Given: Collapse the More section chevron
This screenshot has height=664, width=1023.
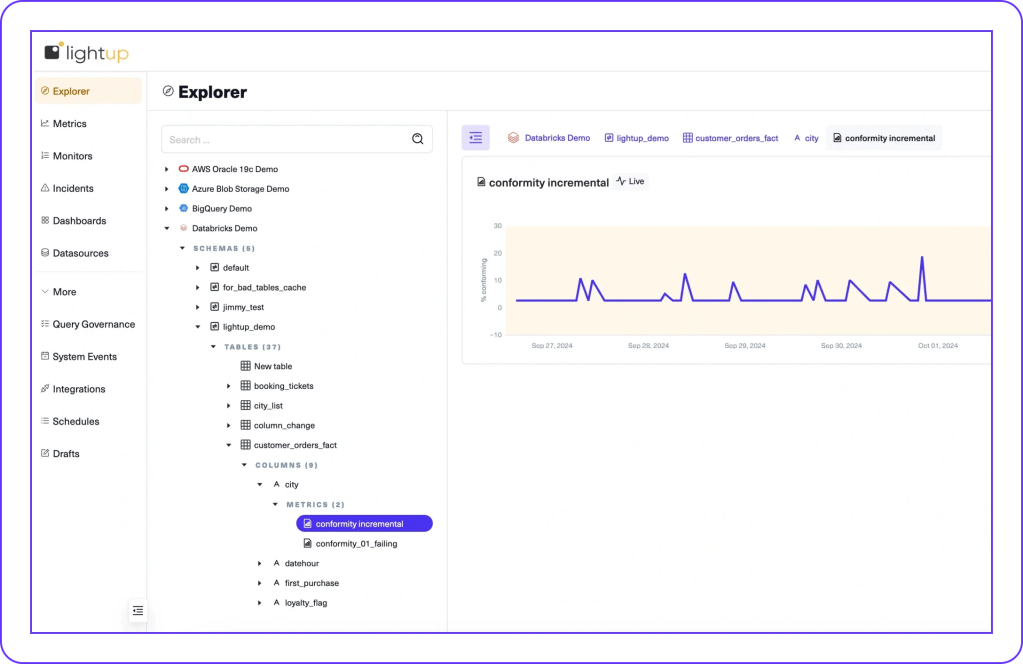Looking at the screenshot, I should (45, 292).
